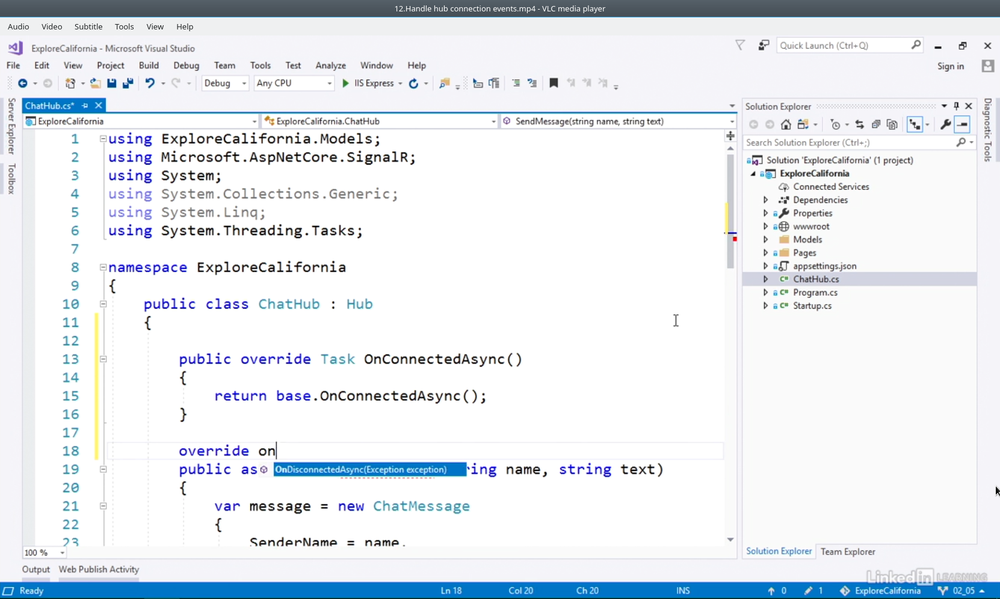The image size is (1000, 599).
Task: Click the browser Refresh icon beside IIS Express
Action: coord(413,84)
